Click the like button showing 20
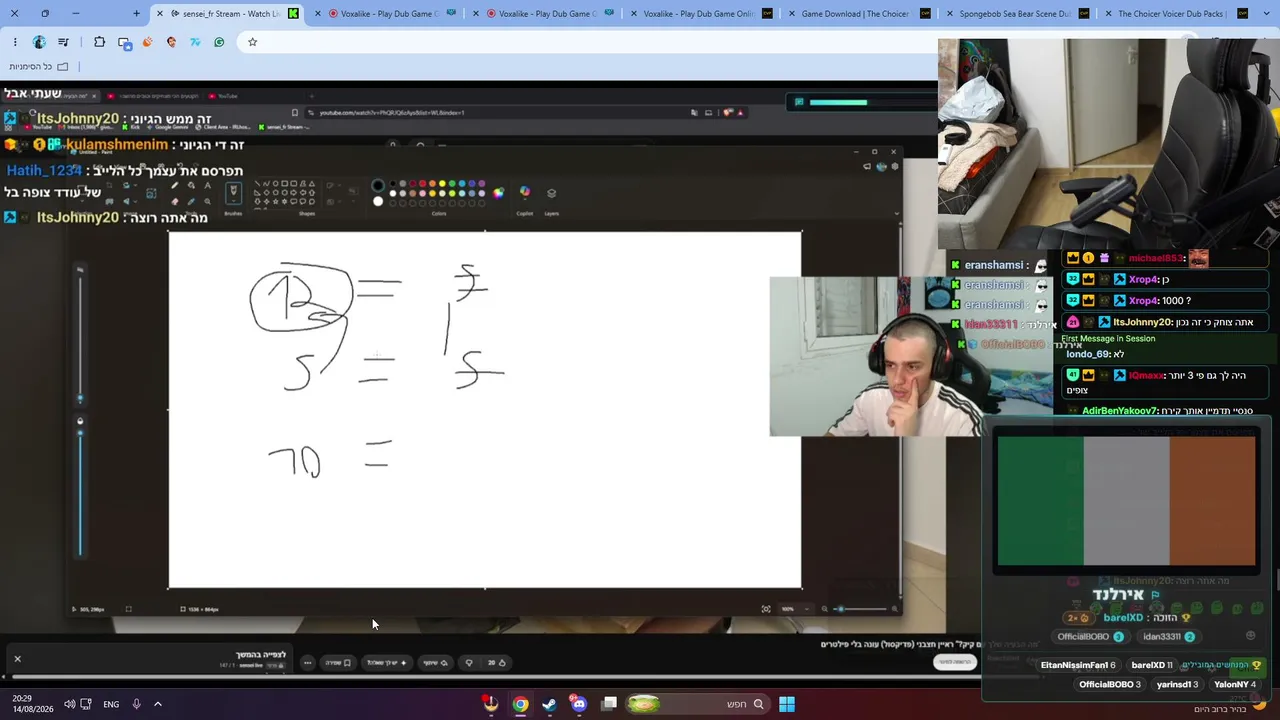Image resolution: width=1280 pixels, height=720 pixels. coord(497,662)
